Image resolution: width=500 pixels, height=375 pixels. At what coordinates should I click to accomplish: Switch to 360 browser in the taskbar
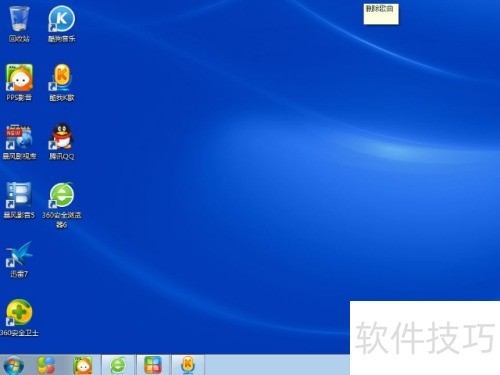pos(118,365)
